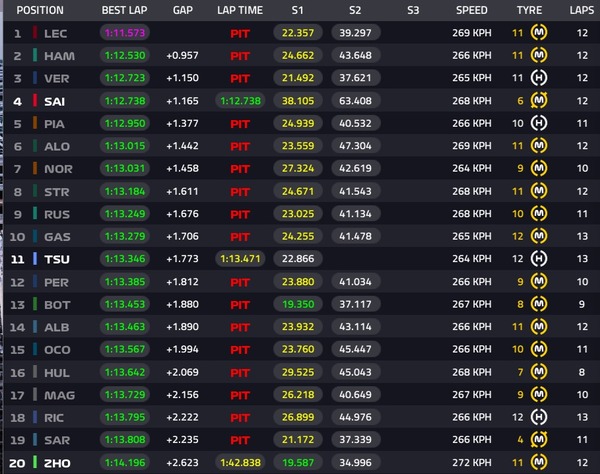The image size is (600, 474).
Task: Click the McLaren orange bar beside NOR
Action: [x=35, y=168]
